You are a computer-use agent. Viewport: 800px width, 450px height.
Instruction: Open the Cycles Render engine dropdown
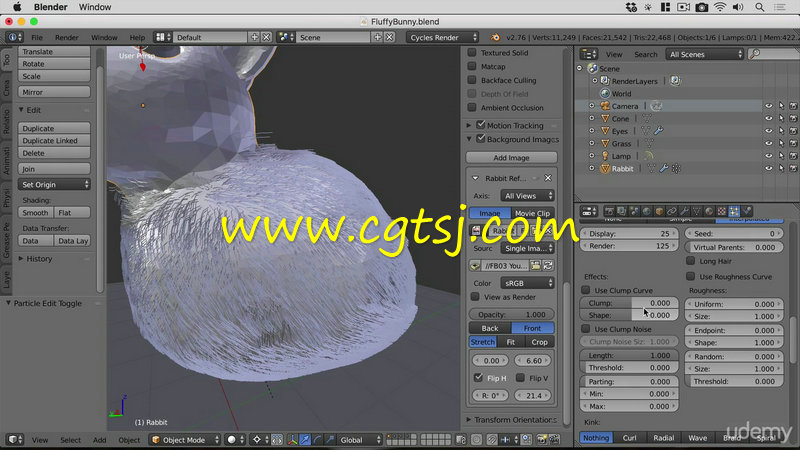tap(442, 37)
